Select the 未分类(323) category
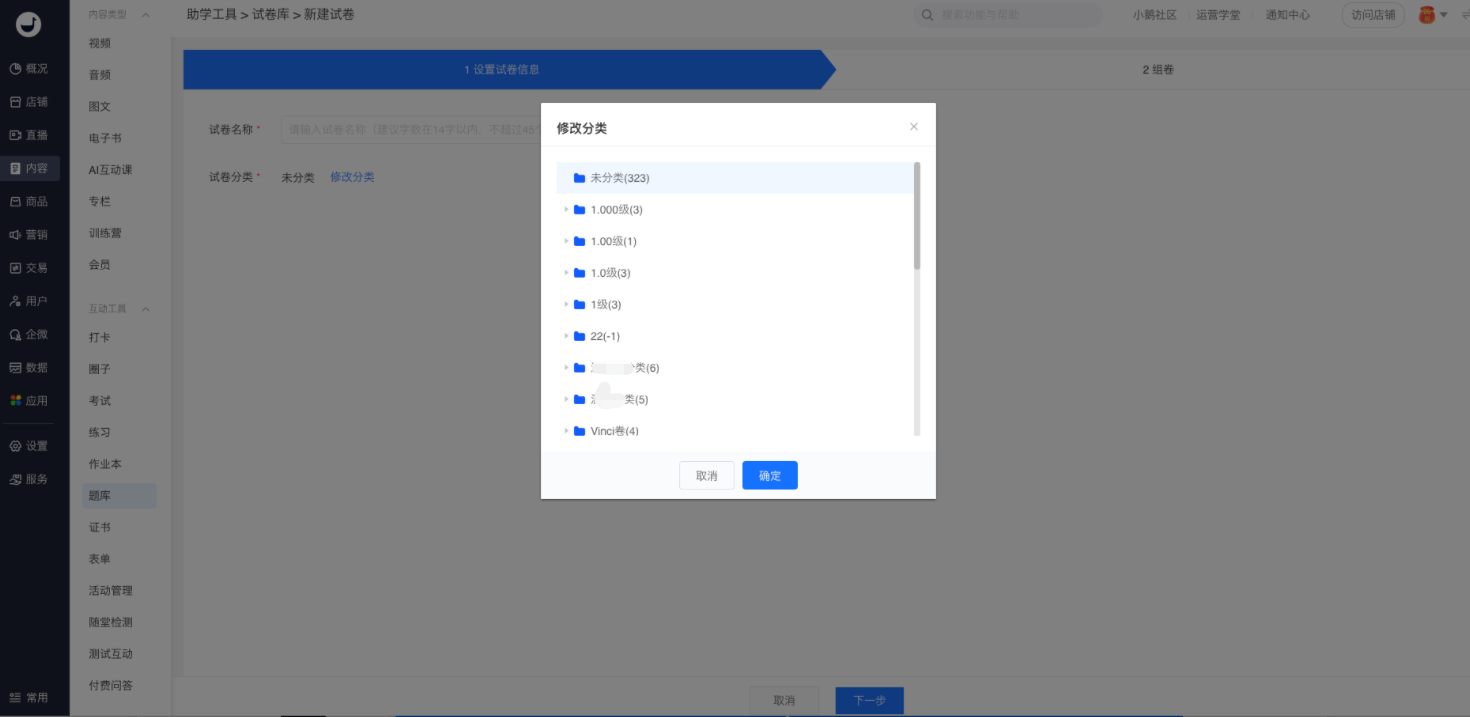The image size is (1470, 717). (x=735, y=178)
